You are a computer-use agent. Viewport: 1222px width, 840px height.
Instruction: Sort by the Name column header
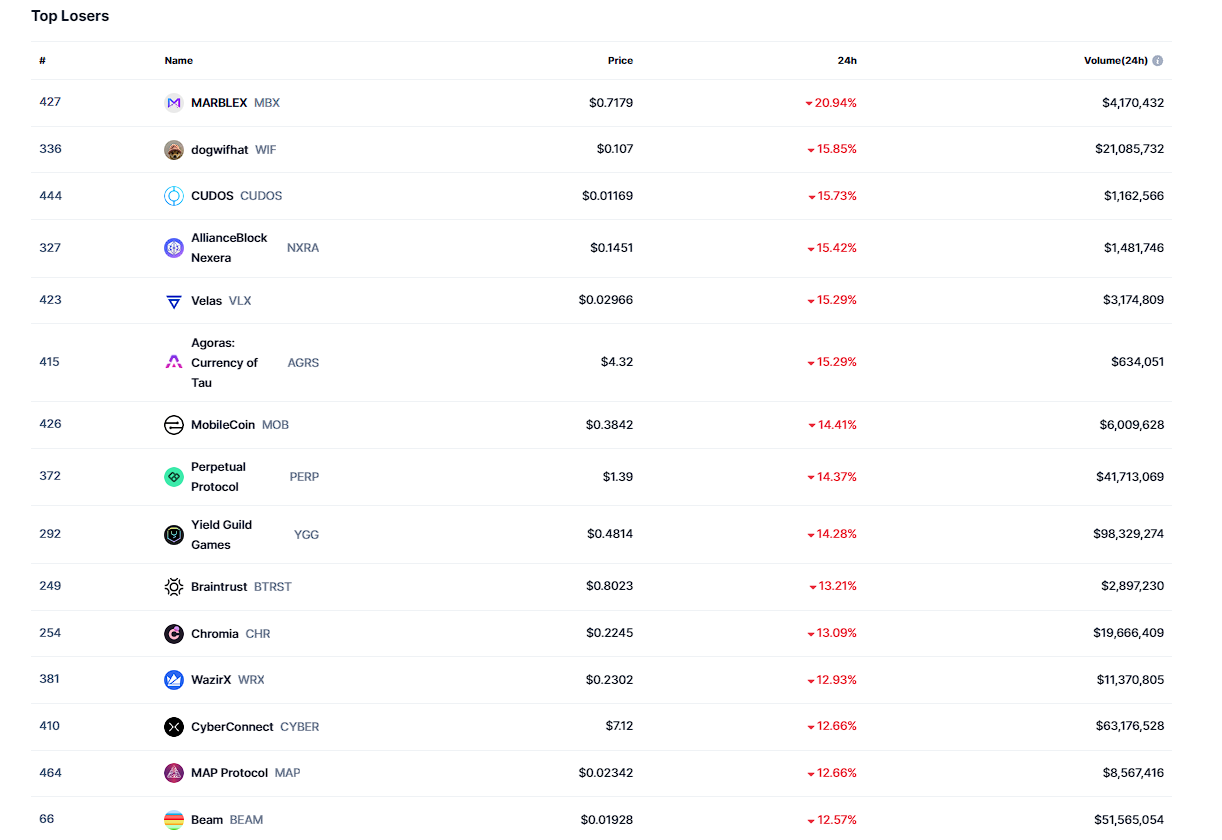point(179,61)
